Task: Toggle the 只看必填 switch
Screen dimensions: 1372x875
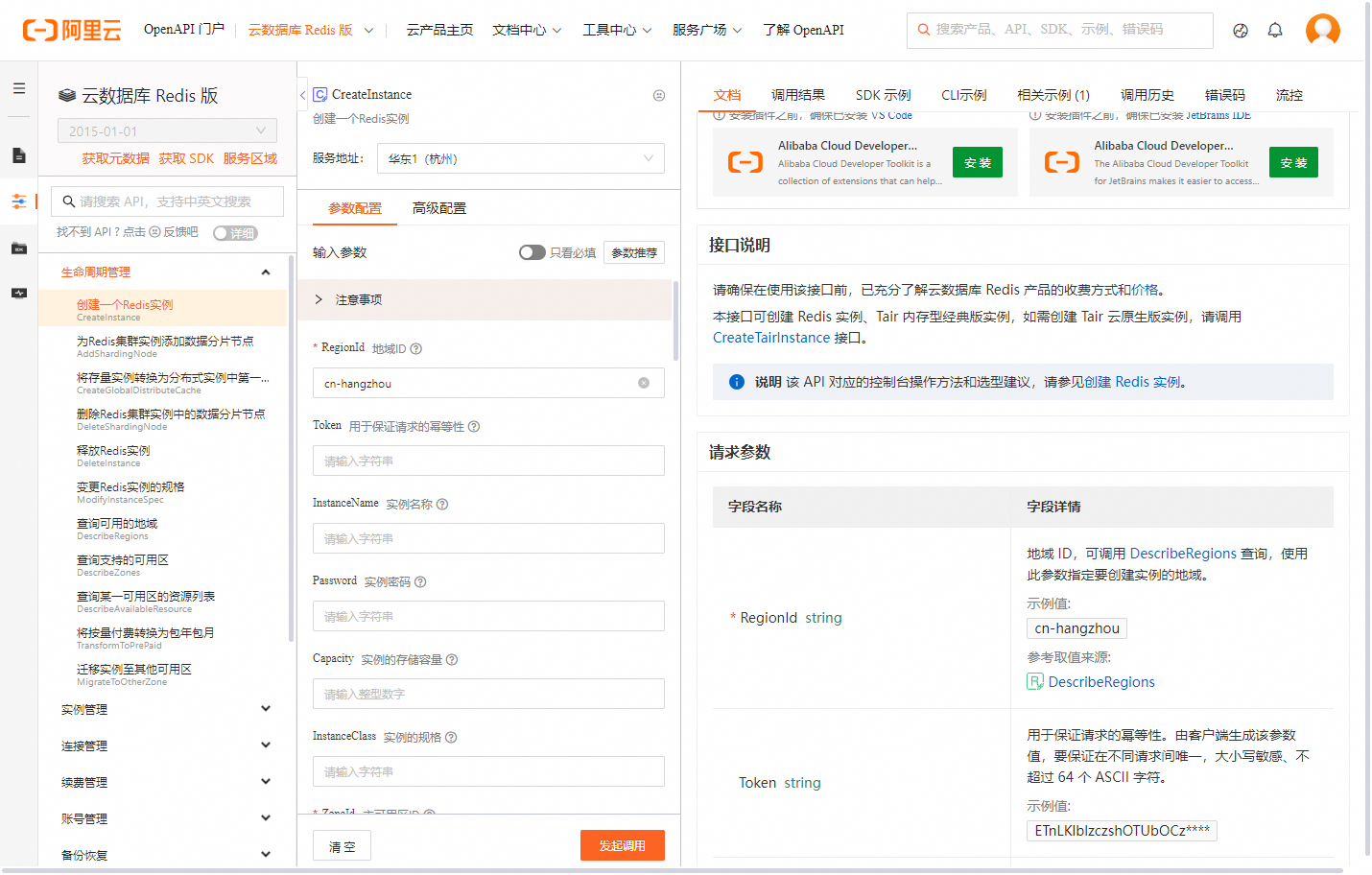Action: coord(532,252)
